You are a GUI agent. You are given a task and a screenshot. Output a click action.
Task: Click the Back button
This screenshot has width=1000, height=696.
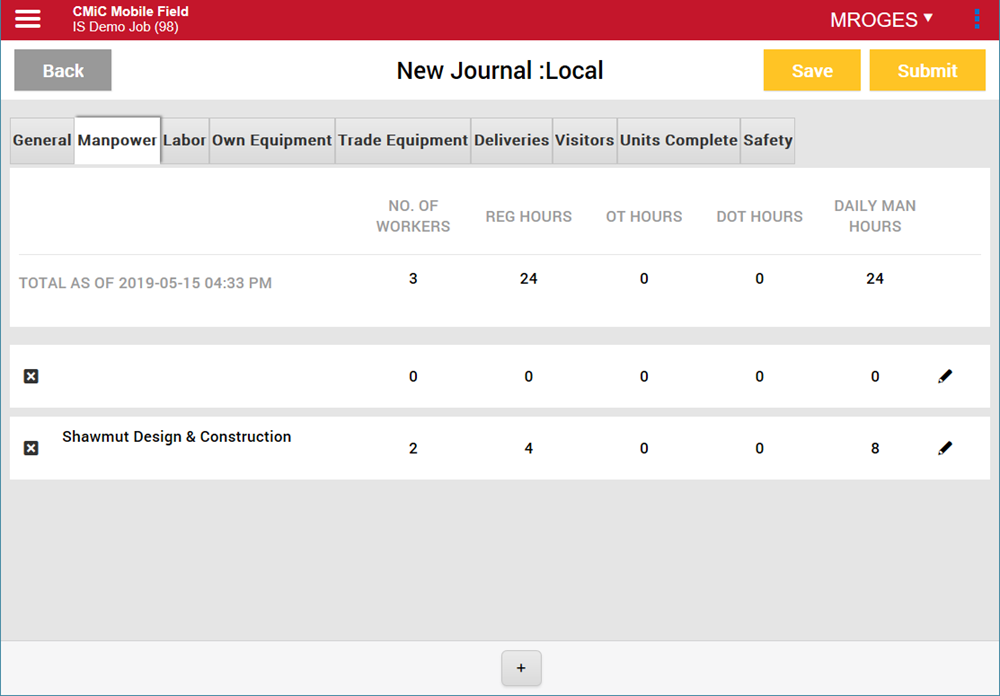(x=63, y=71)
